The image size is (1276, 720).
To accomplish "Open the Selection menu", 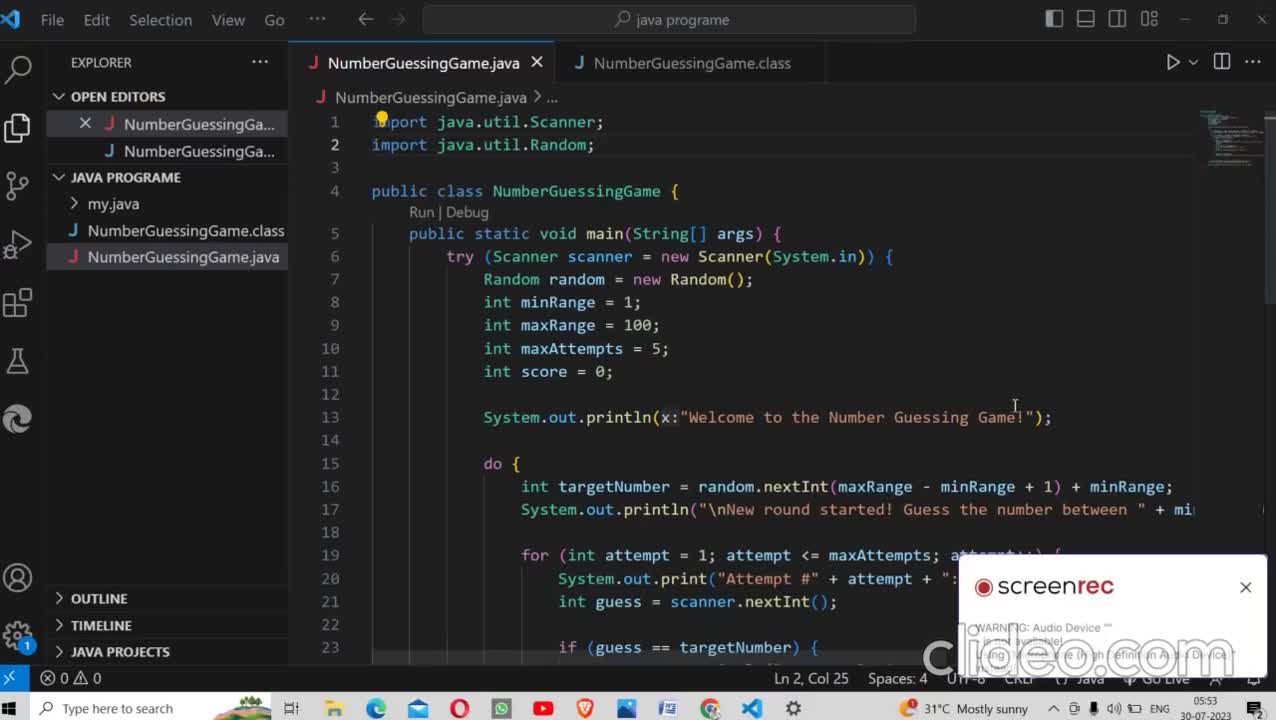I will (160, 20).
